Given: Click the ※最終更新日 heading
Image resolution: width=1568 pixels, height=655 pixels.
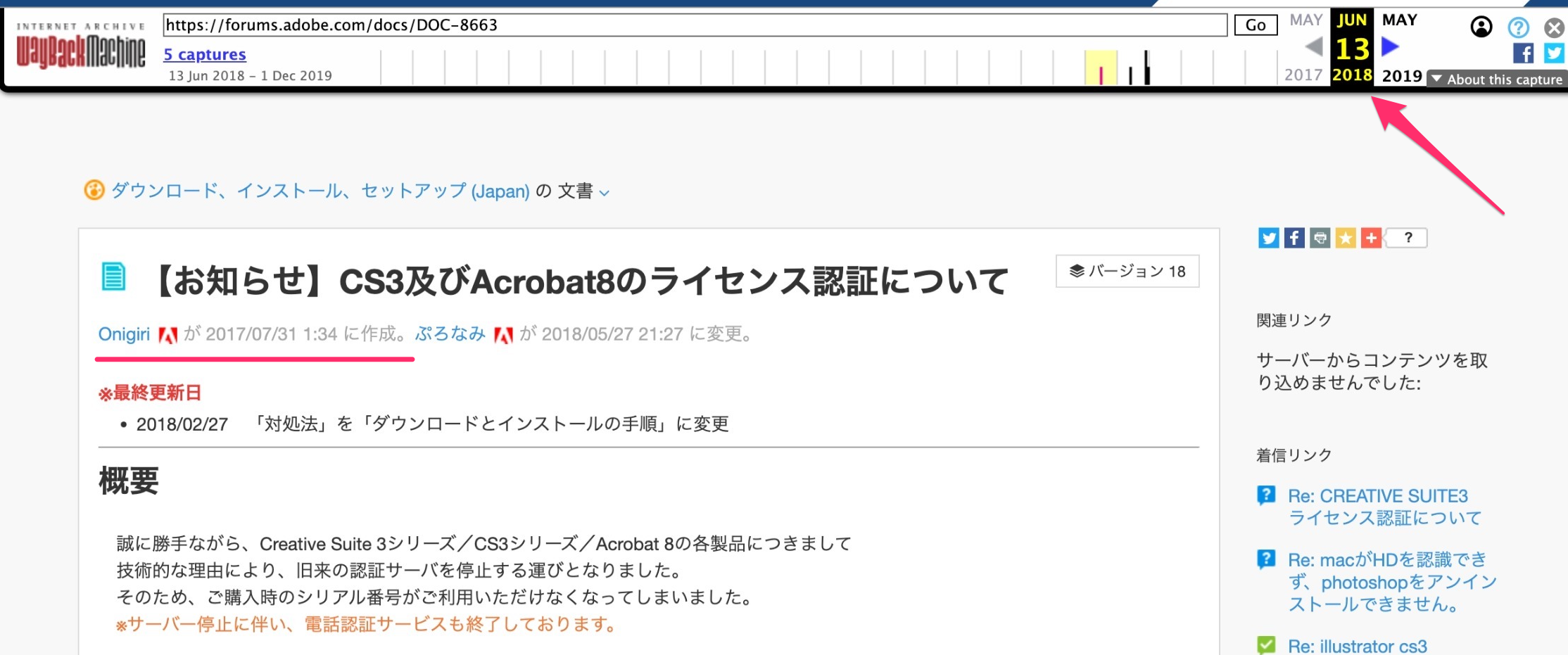Looking at the screenshot, I should pos(150,393).
